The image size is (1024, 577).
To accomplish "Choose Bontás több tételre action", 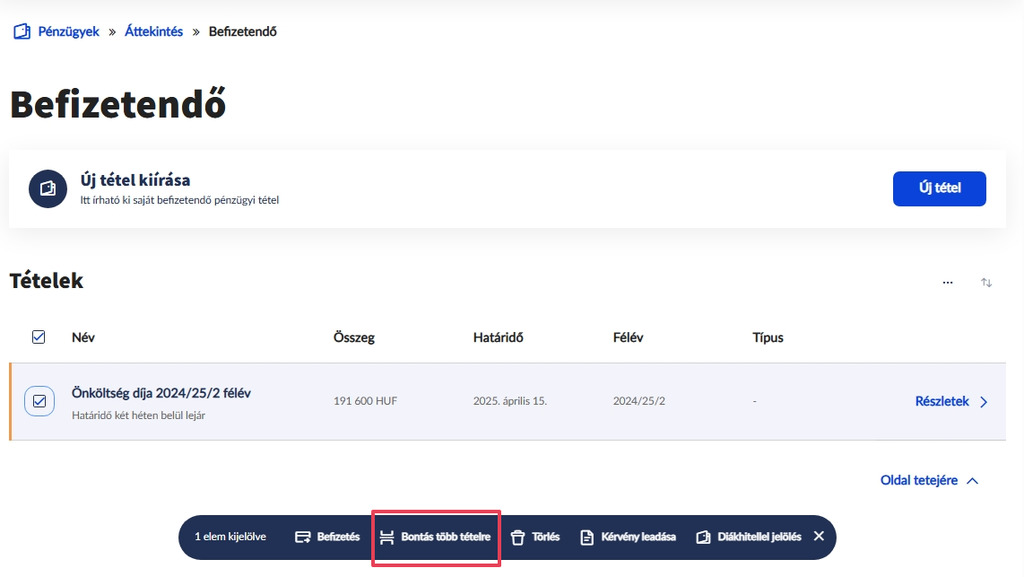I will pos(436,537).
